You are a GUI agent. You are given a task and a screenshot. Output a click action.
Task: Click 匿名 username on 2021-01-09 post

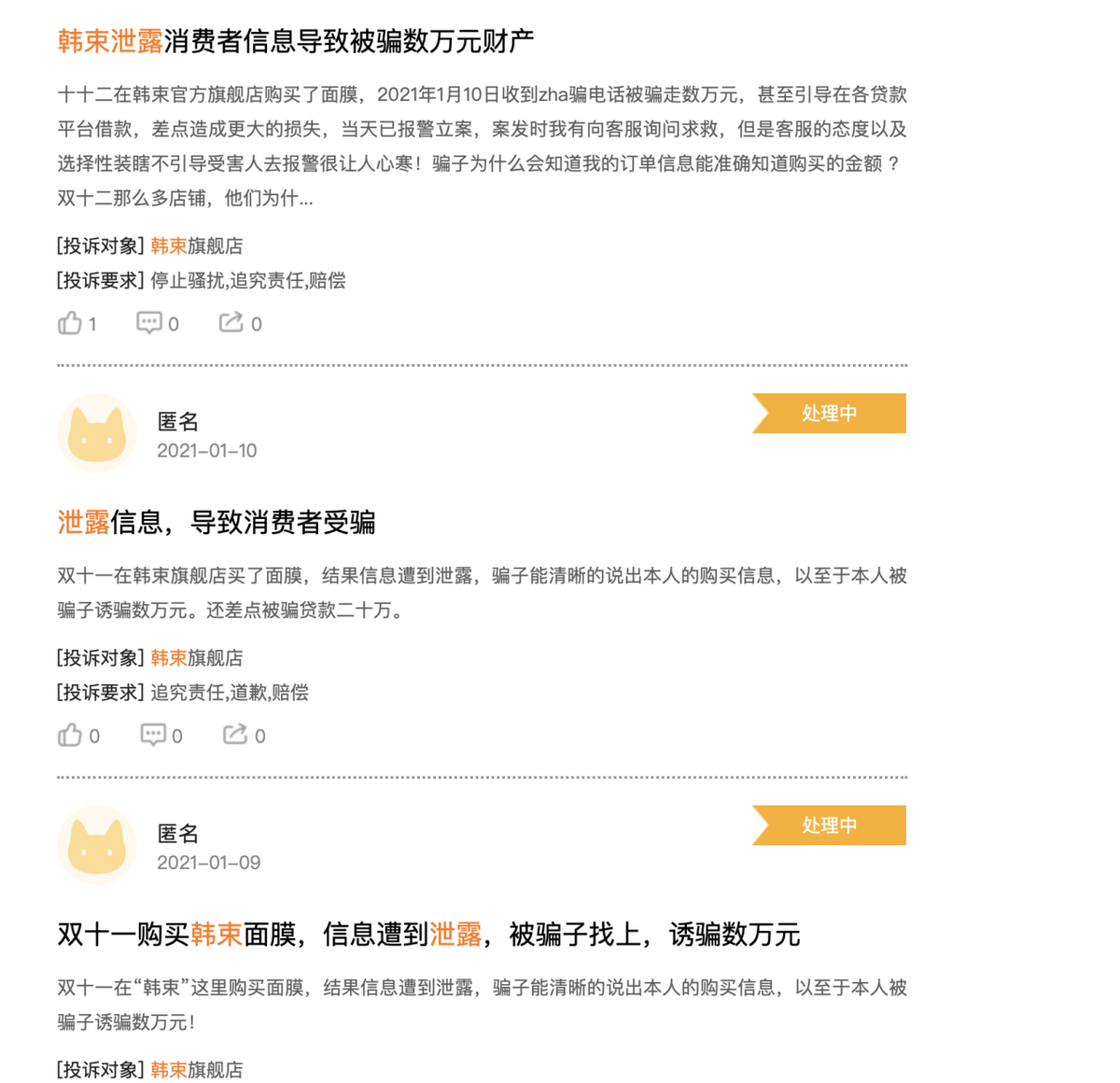point(178,834)
